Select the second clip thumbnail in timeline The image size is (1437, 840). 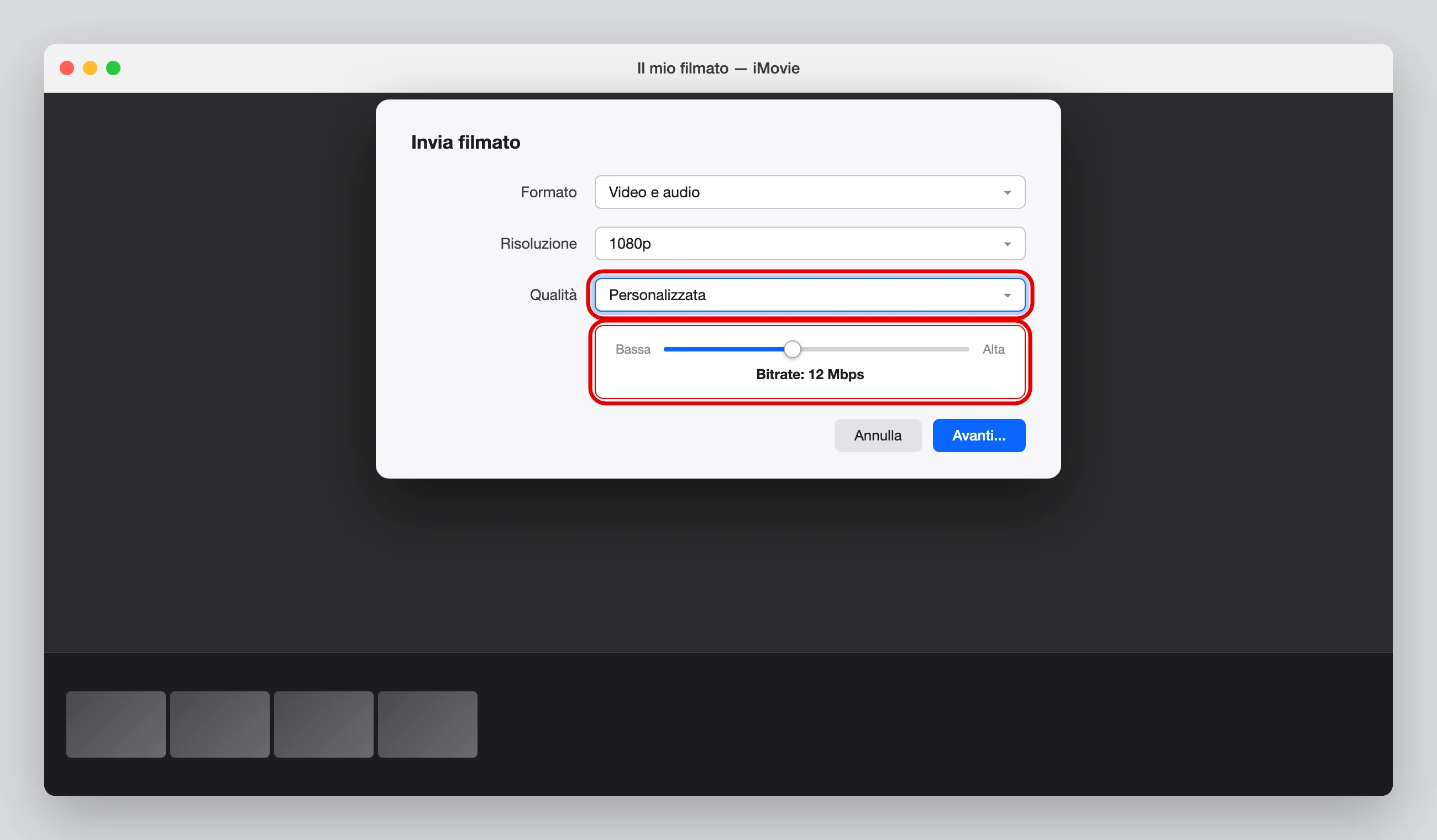point(219,725)
